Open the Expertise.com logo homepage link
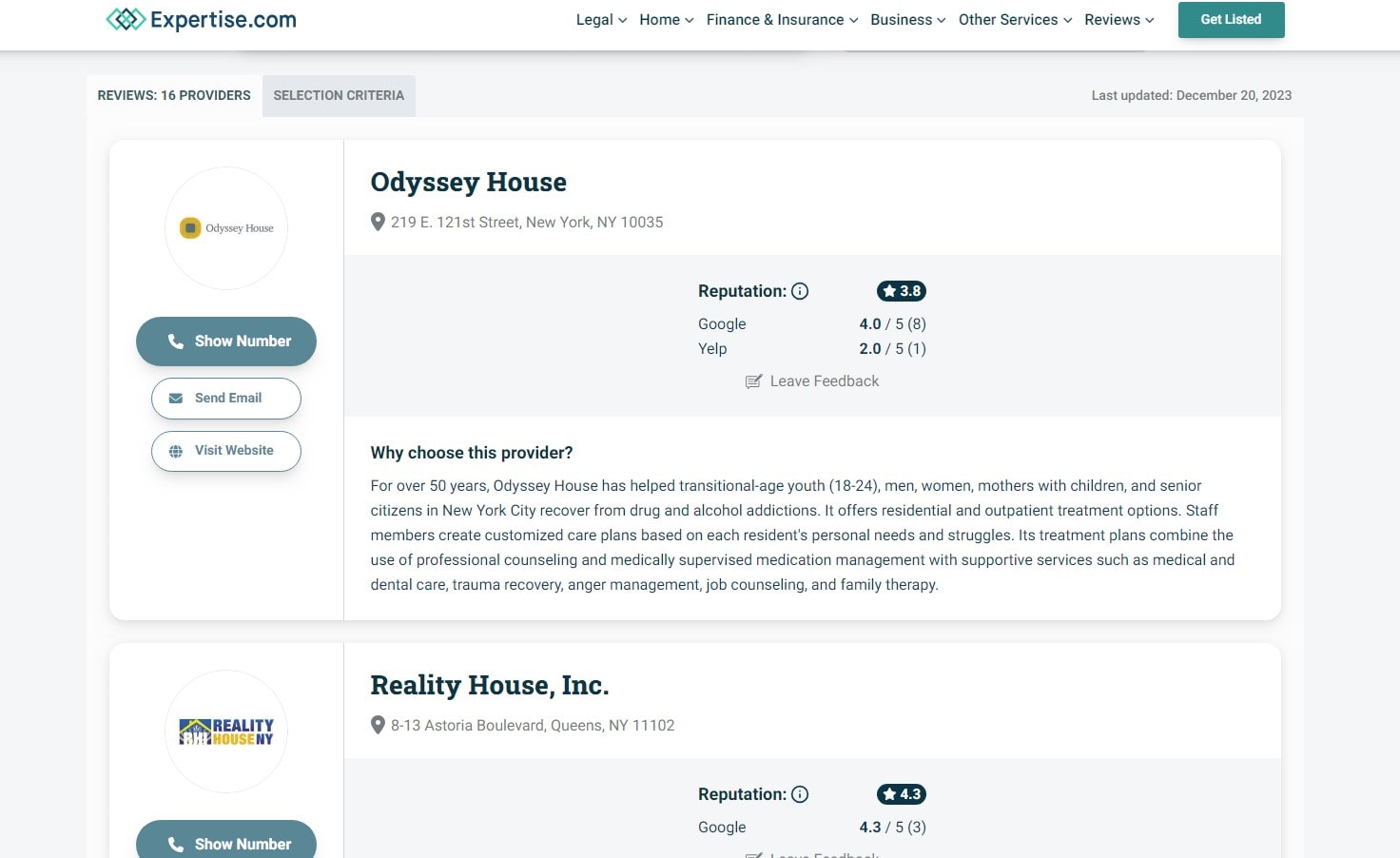 coord(201,19)
